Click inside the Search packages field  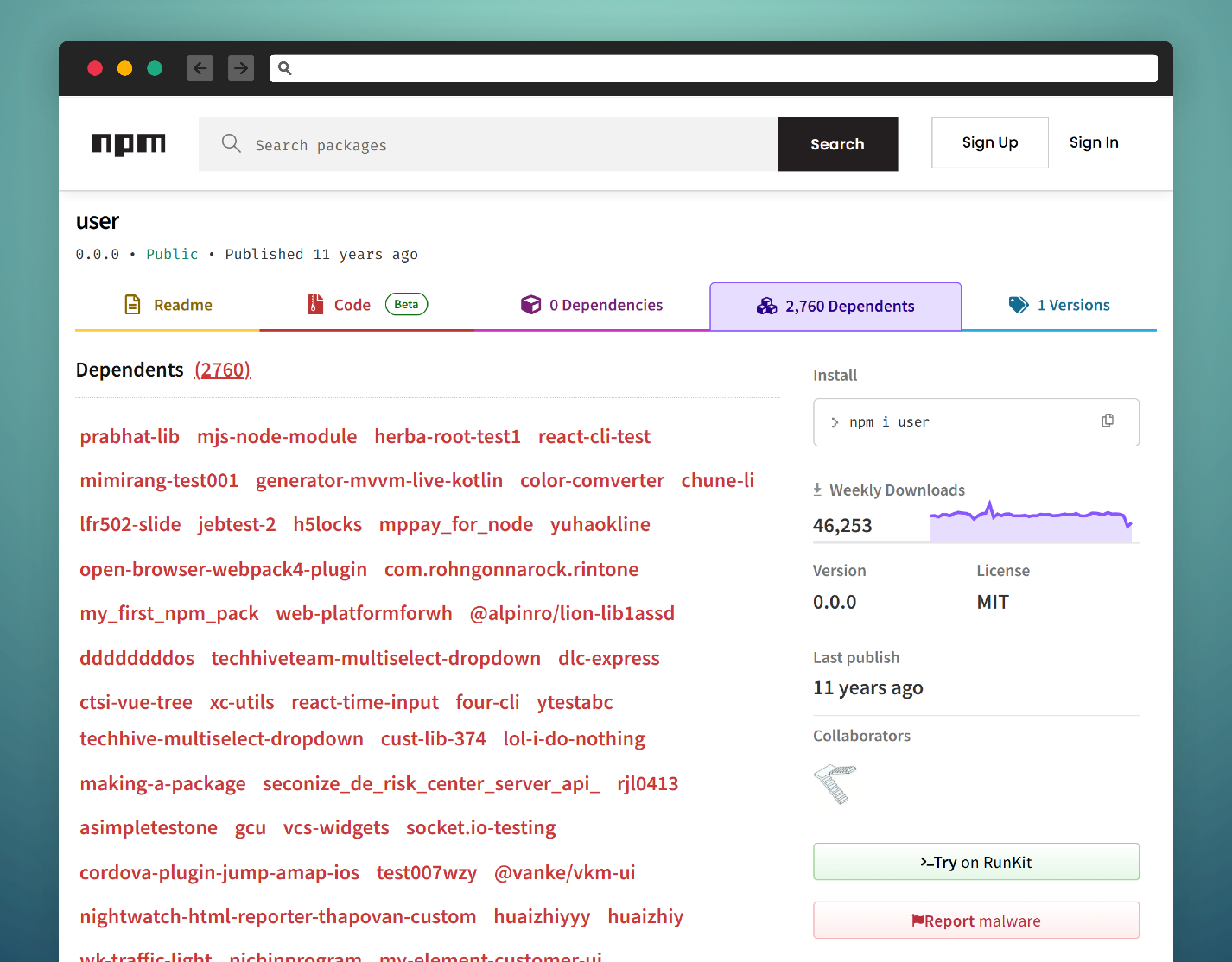pyautogui.click(x=484, y=143)
